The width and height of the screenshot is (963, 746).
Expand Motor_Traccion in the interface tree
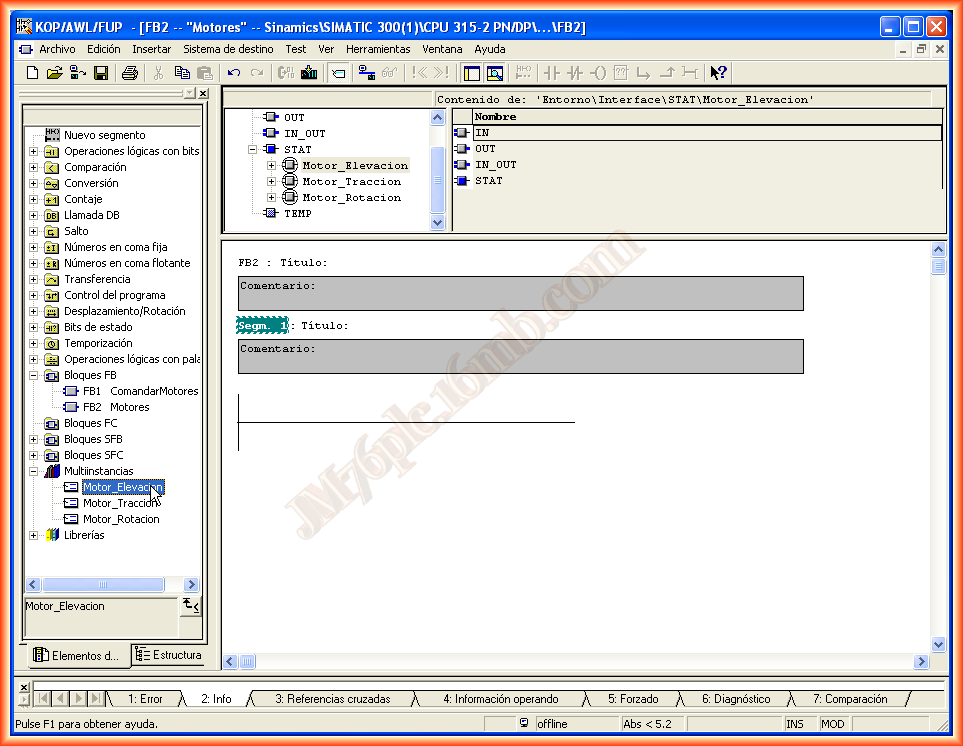271,182
